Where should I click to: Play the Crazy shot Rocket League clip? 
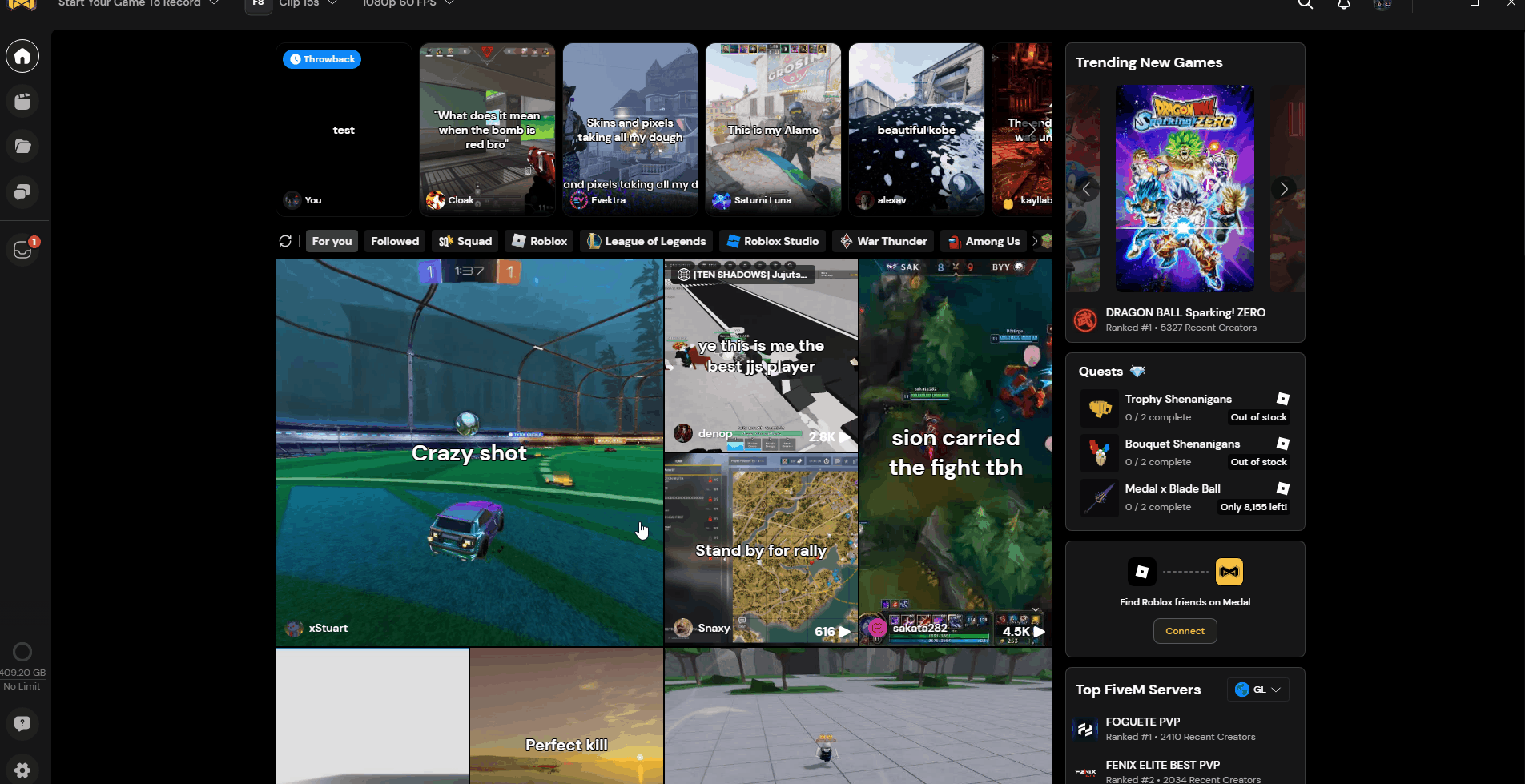(x=469, y=452)
